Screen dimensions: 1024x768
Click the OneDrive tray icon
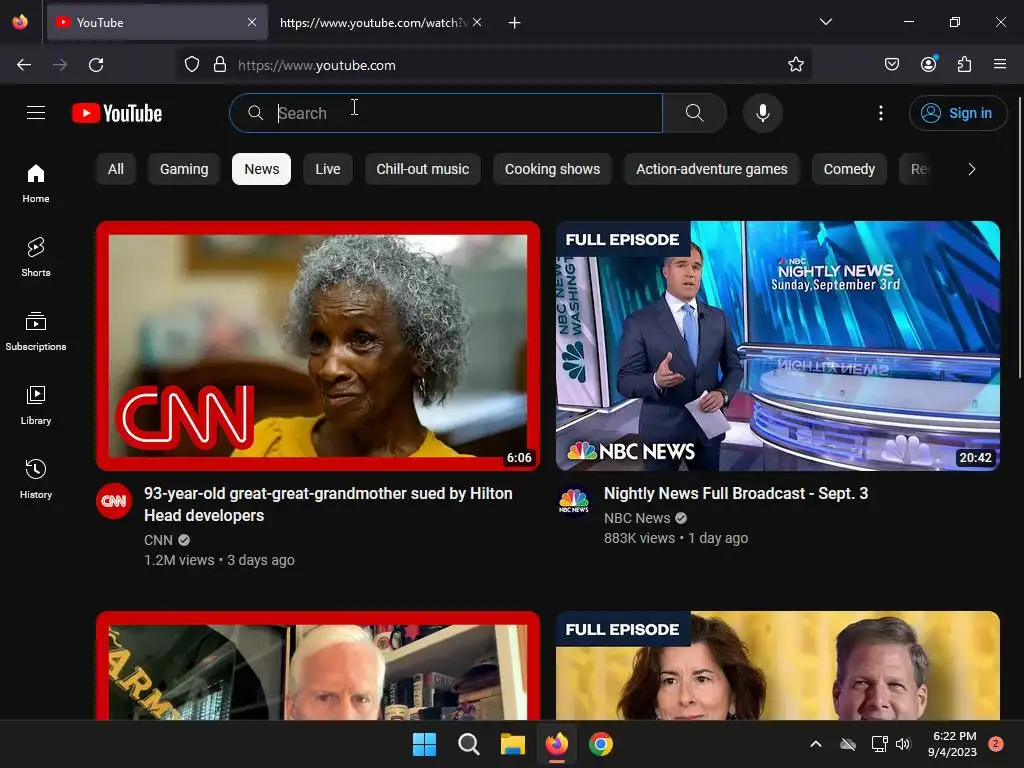tap(848, 744)
